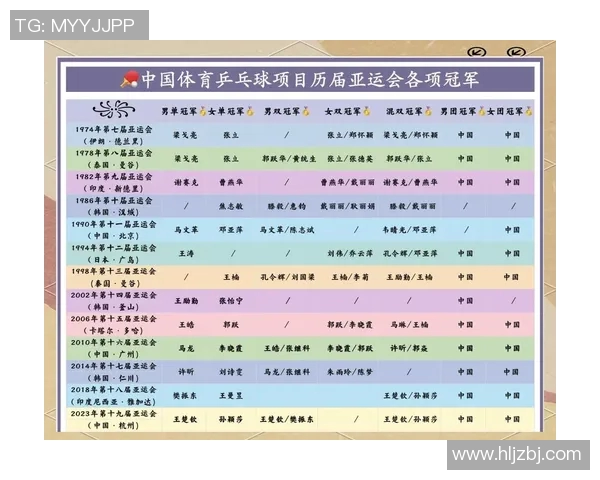
Task: Click the 1978年第八届亚运会 row label
Action: [114, 153]
